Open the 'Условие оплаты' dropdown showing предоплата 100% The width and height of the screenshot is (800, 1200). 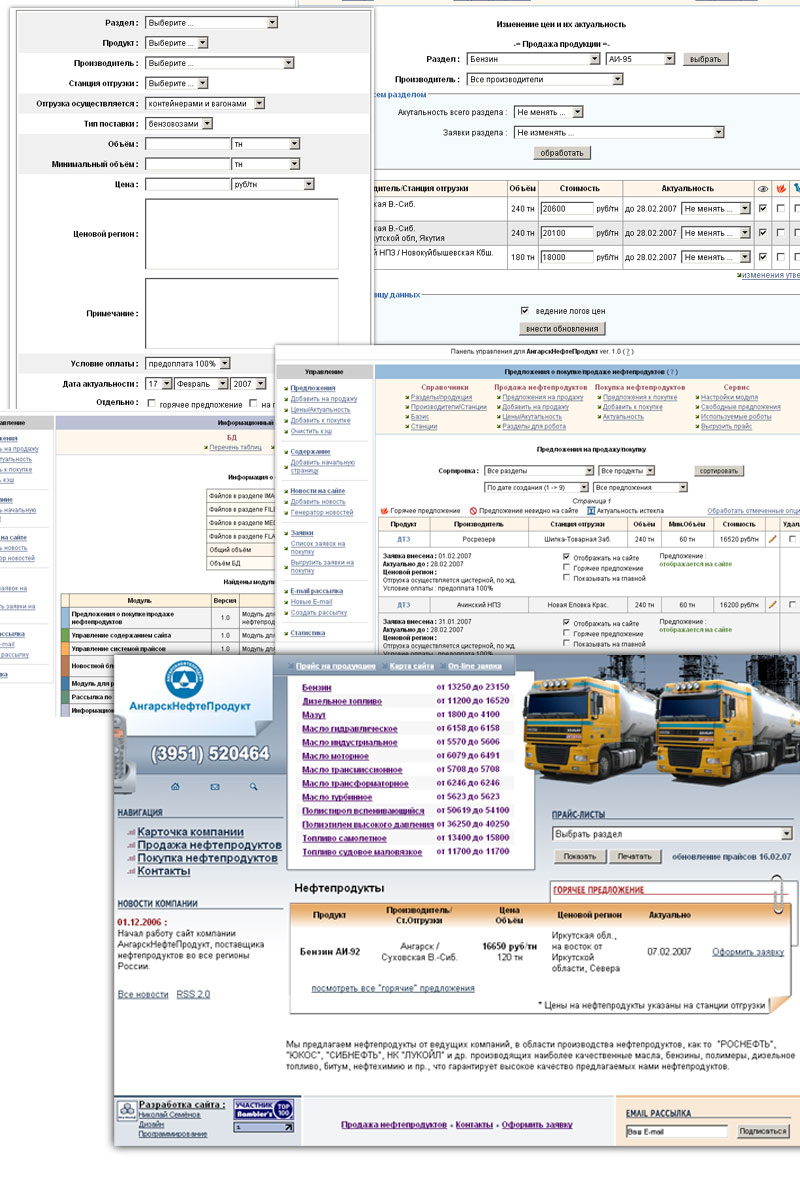pyautogui.click(x=188, y=363)
